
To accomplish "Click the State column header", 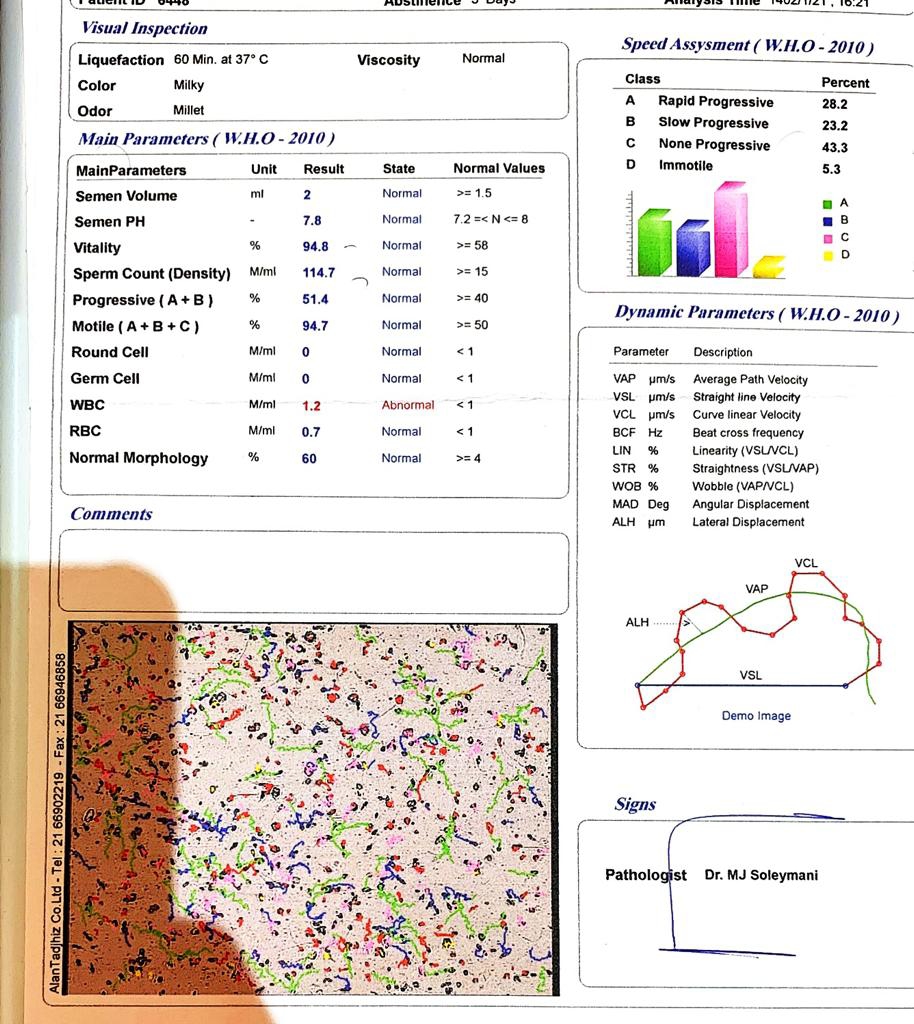I will 399,168.
